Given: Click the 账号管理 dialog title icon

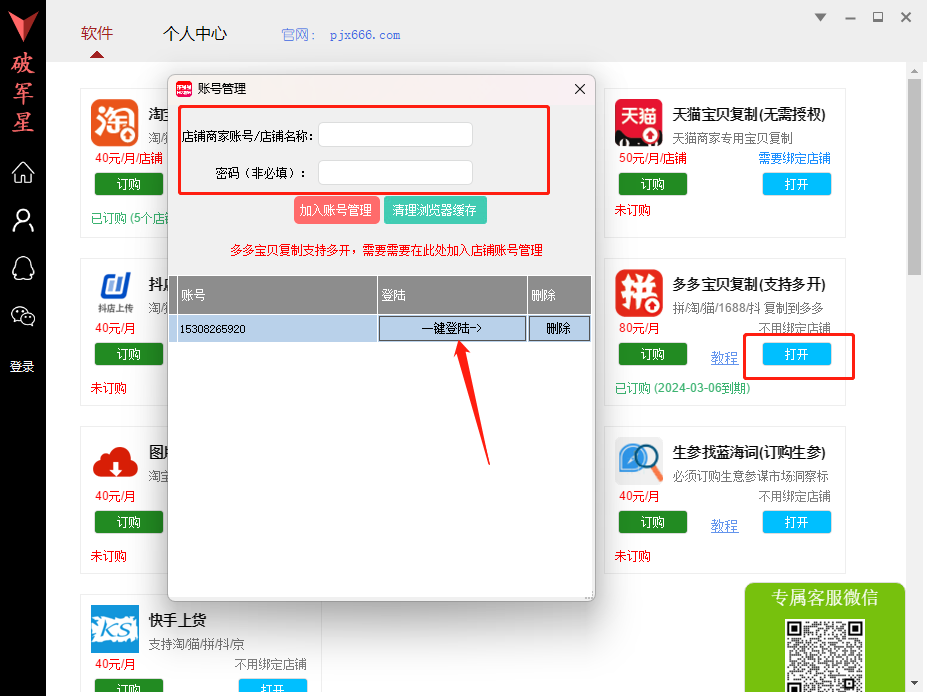Looking at the screenshot, I should click(x=184, y=89).
